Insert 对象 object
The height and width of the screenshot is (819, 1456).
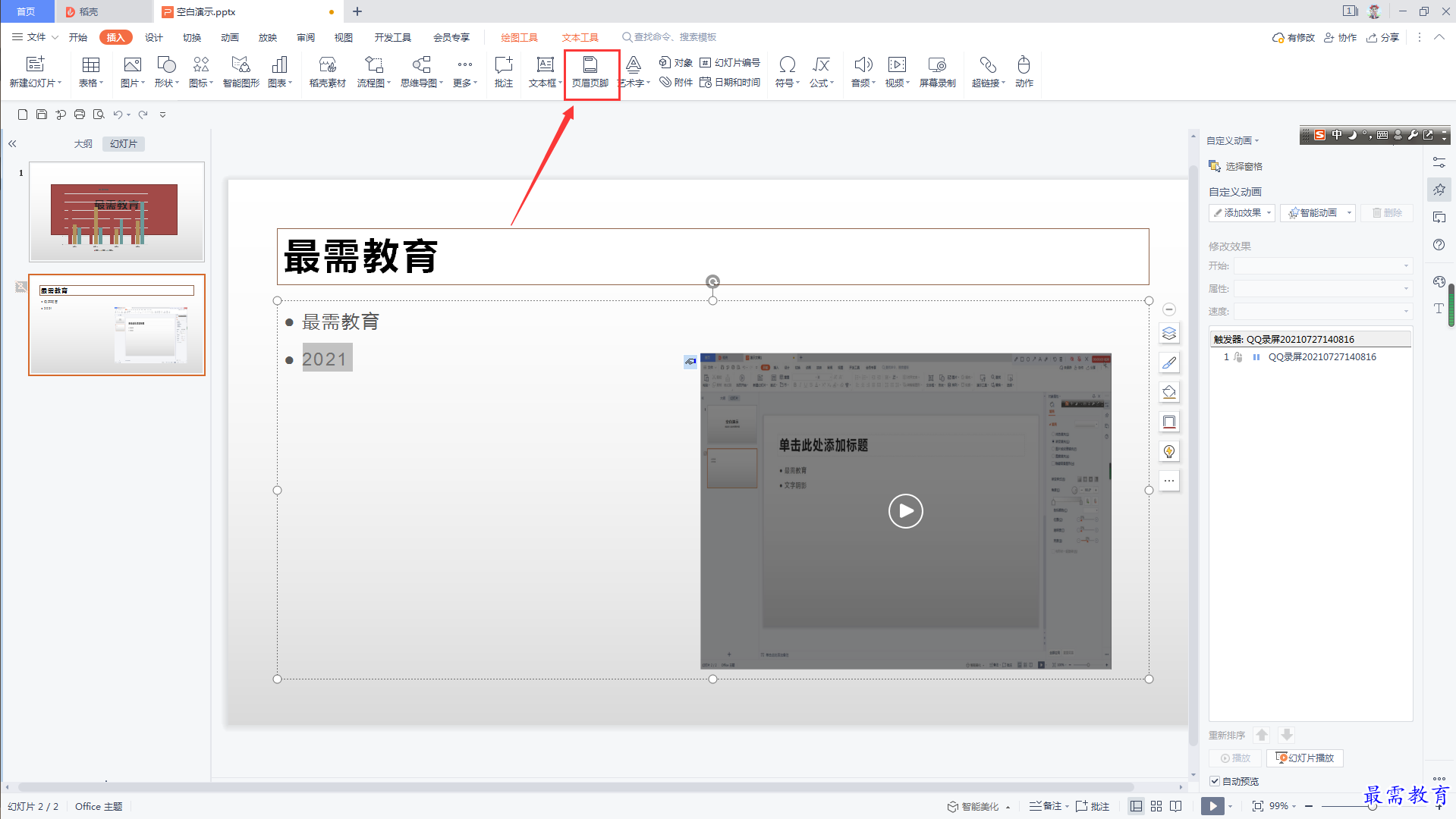pyautogui.click(x=675, y=63)
